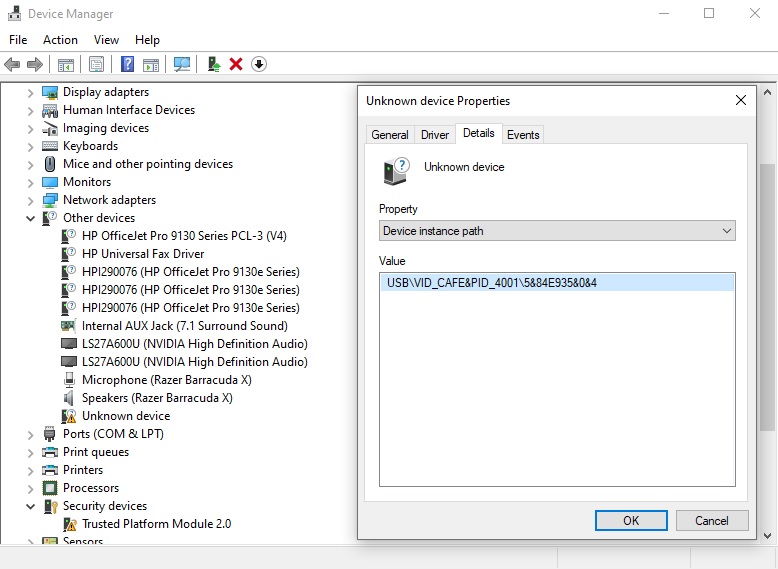Click the Forward arrow toolbar icon
Viewport: 778px width, 569px height.
[x=35, y=64]
